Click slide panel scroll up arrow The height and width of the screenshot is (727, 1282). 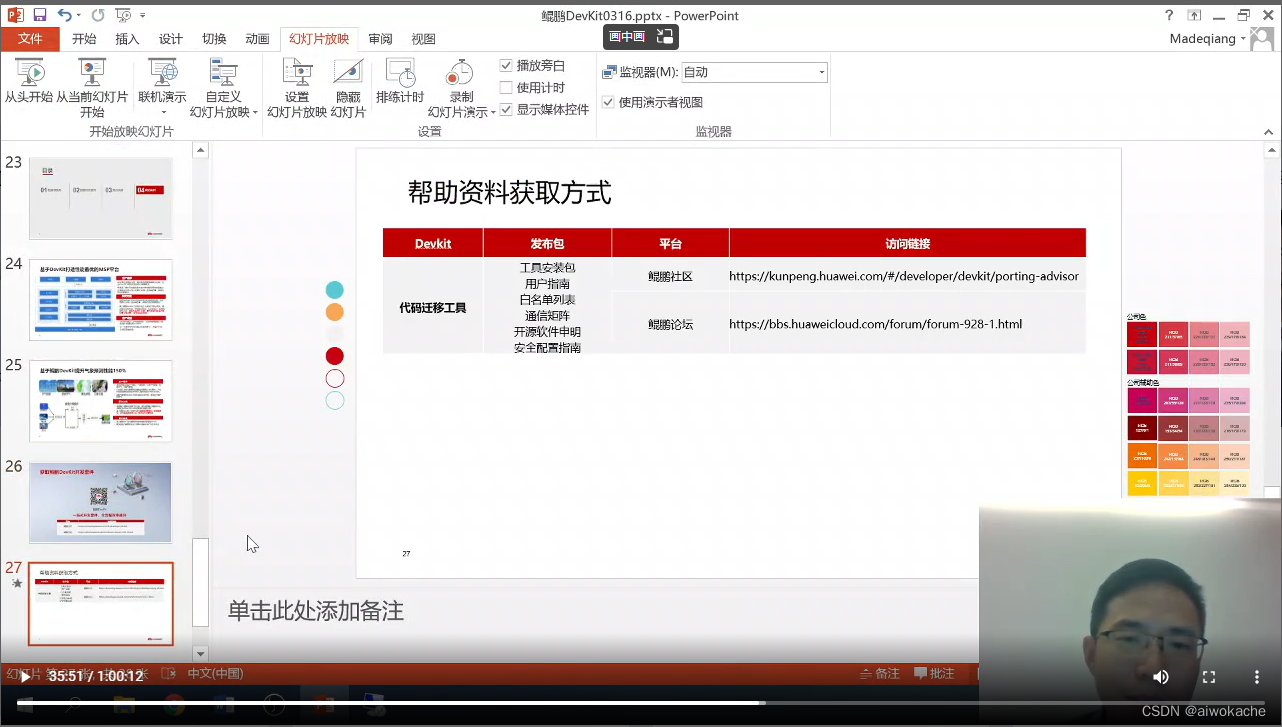click(200, 150)
